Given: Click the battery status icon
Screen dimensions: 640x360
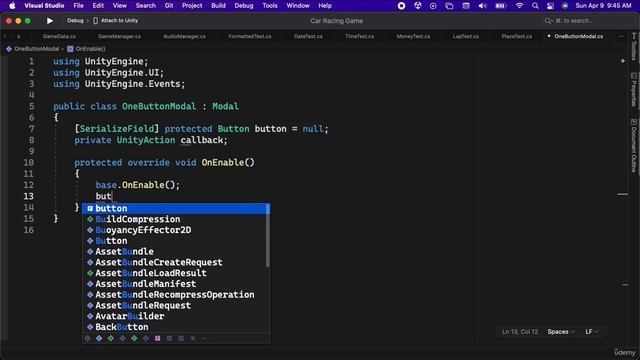Looking at the screenshot, I should coord(500,6).
